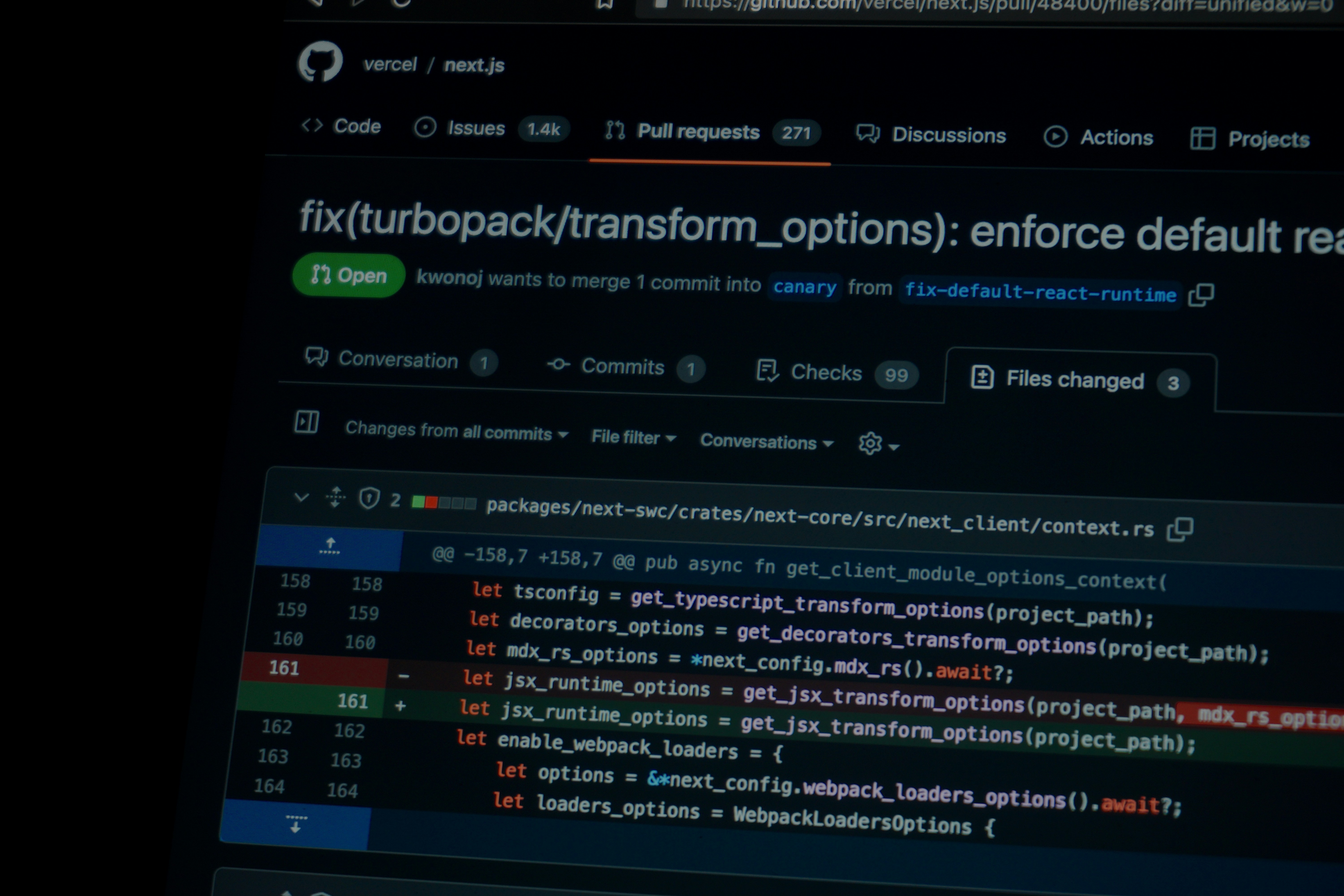Image resolution: width=1344 pixels, height=896 pixels.
Task: Open the vercel organization link
Action: tap(390, 64)
